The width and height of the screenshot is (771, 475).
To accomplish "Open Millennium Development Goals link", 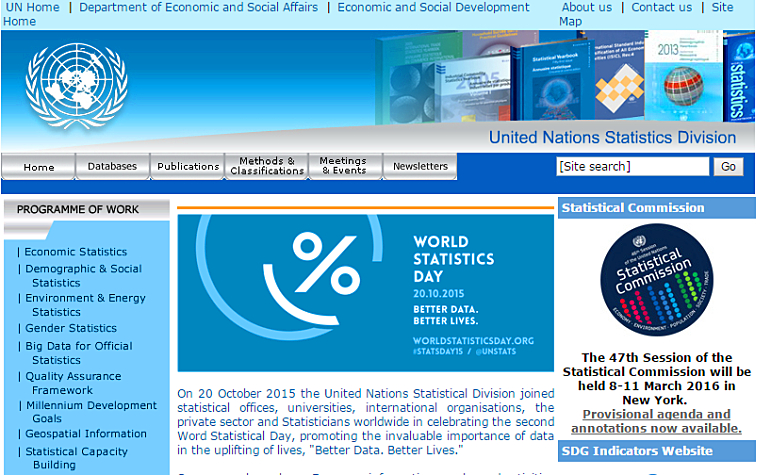I will (91, 412).
